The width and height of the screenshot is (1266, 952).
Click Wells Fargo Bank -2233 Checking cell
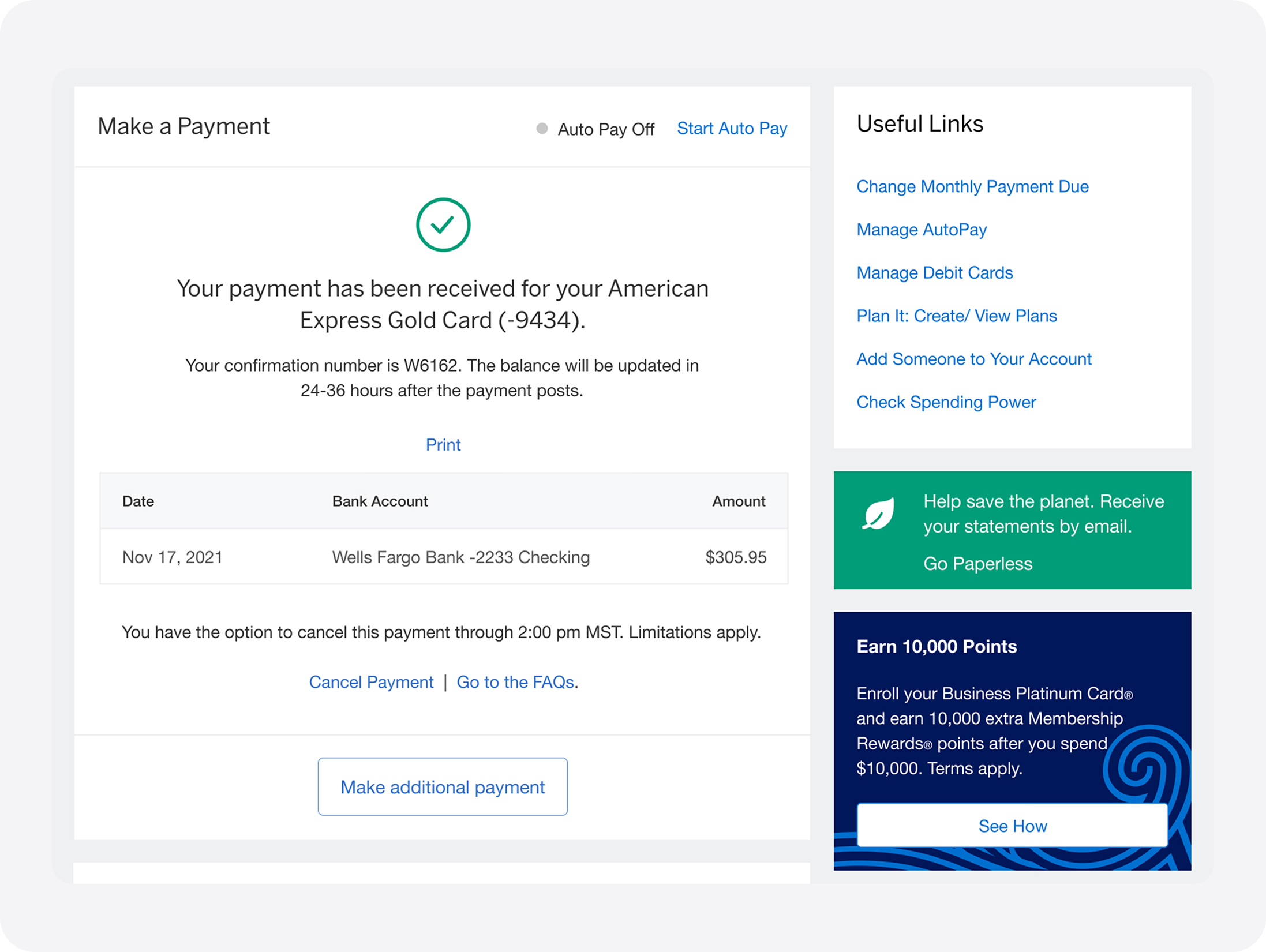pos(460,557)
